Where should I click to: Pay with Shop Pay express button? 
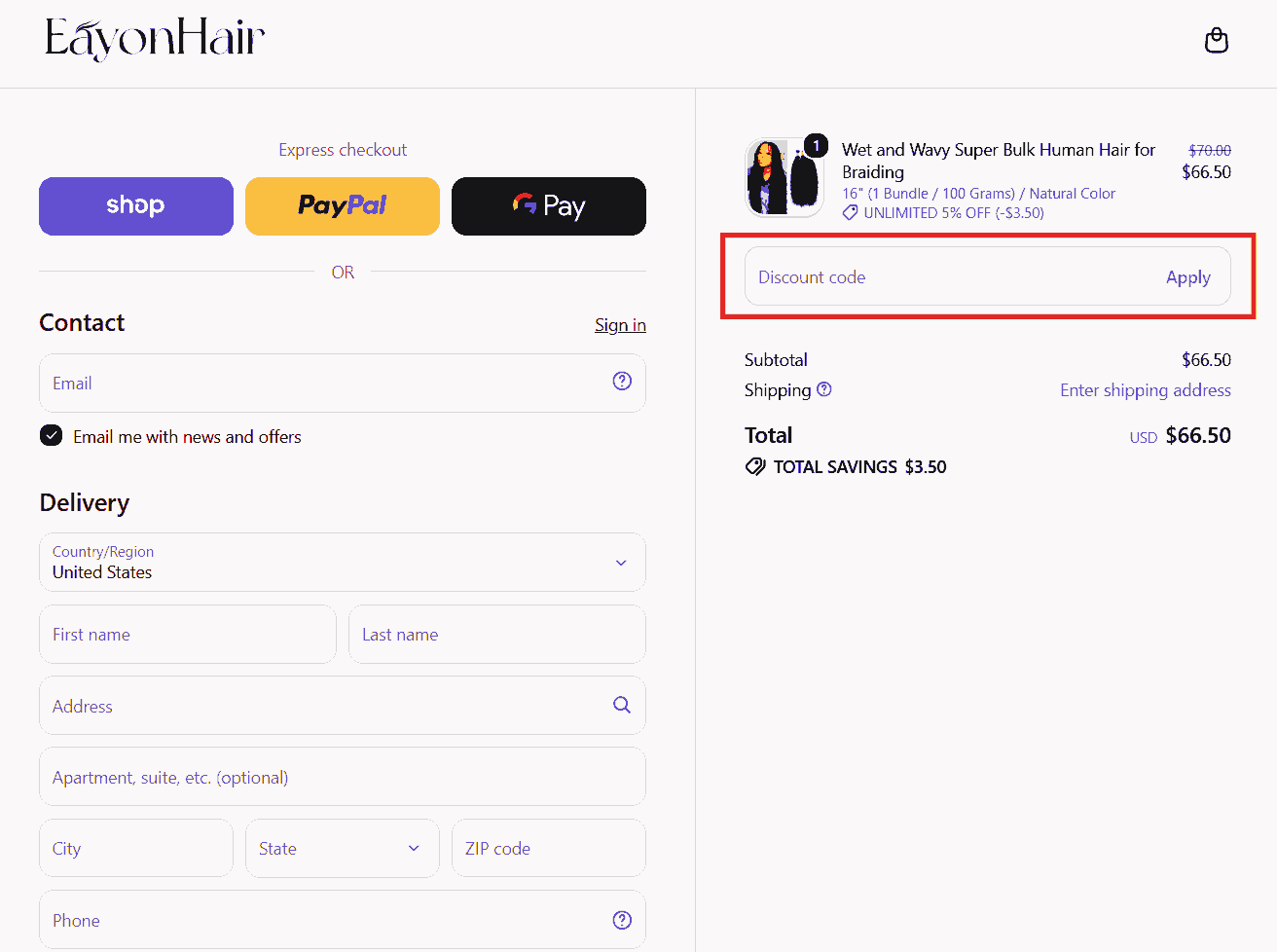[136, 206]
